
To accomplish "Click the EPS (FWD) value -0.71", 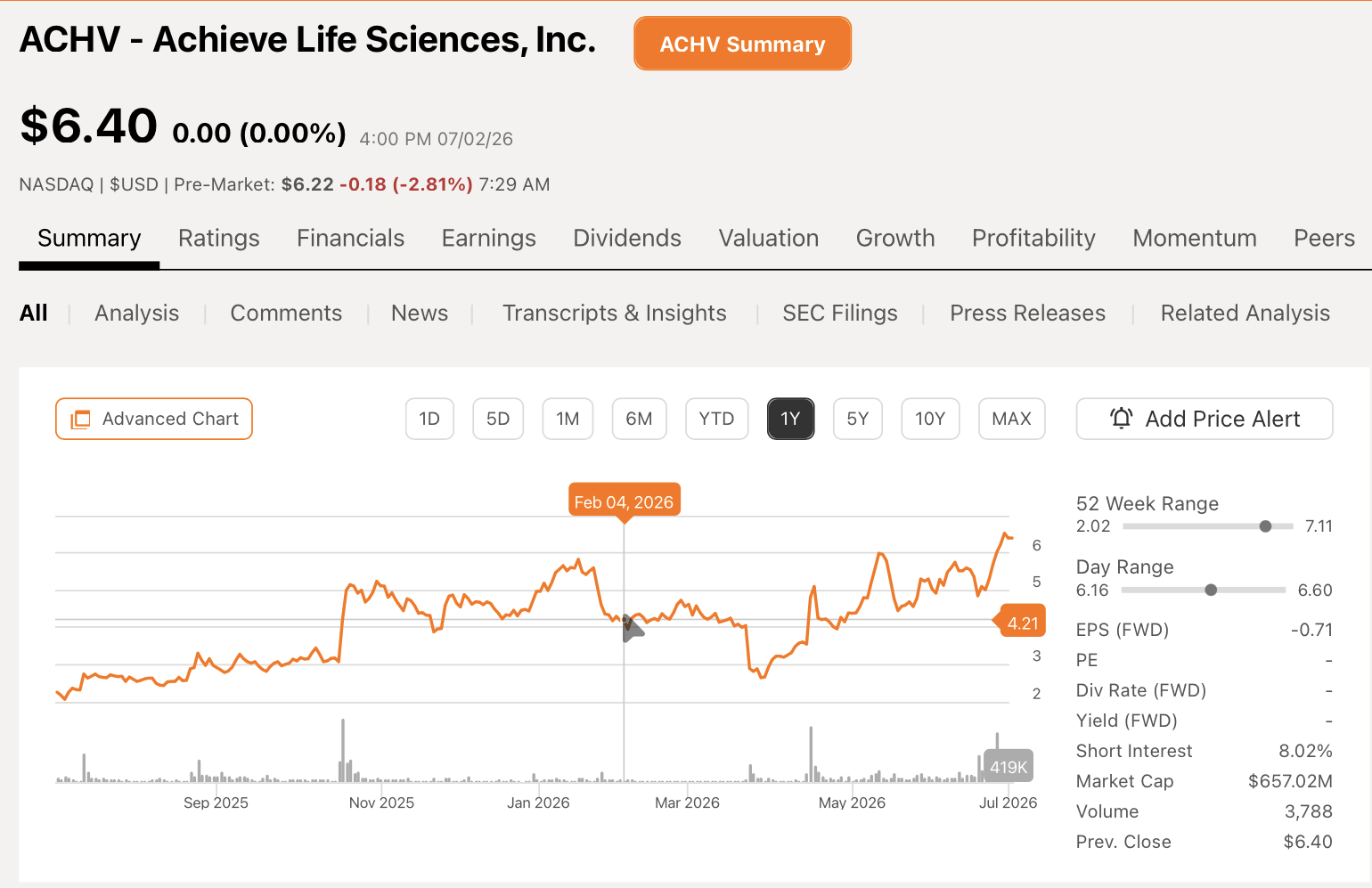I will 1311,630.
